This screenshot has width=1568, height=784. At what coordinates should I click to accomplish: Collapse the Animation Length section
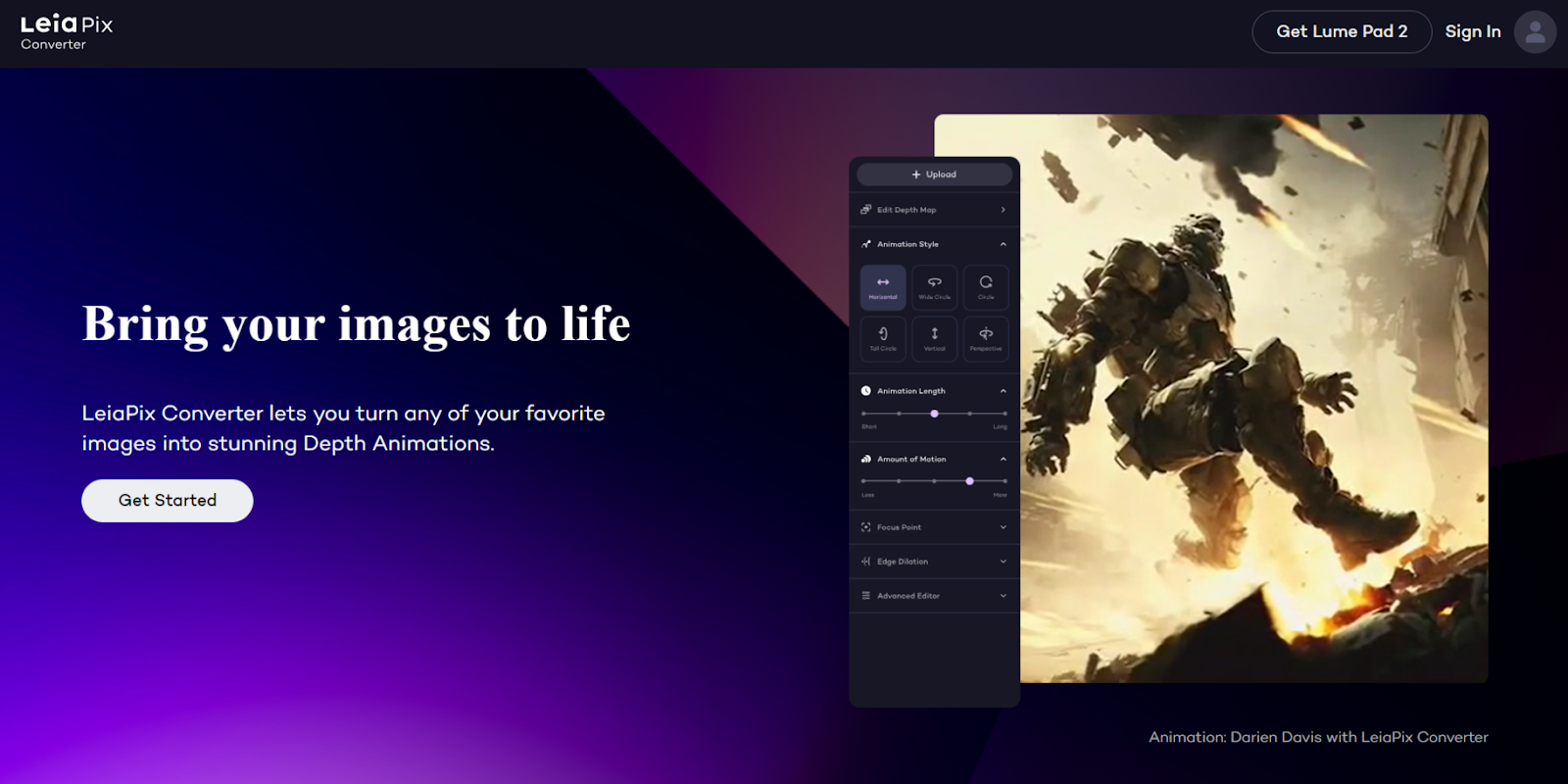point(1003,391)
